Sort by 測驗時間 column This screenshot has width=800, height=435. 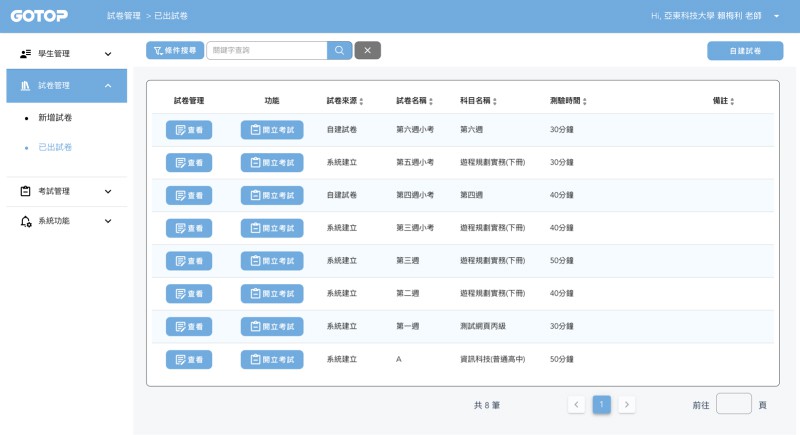568,101
